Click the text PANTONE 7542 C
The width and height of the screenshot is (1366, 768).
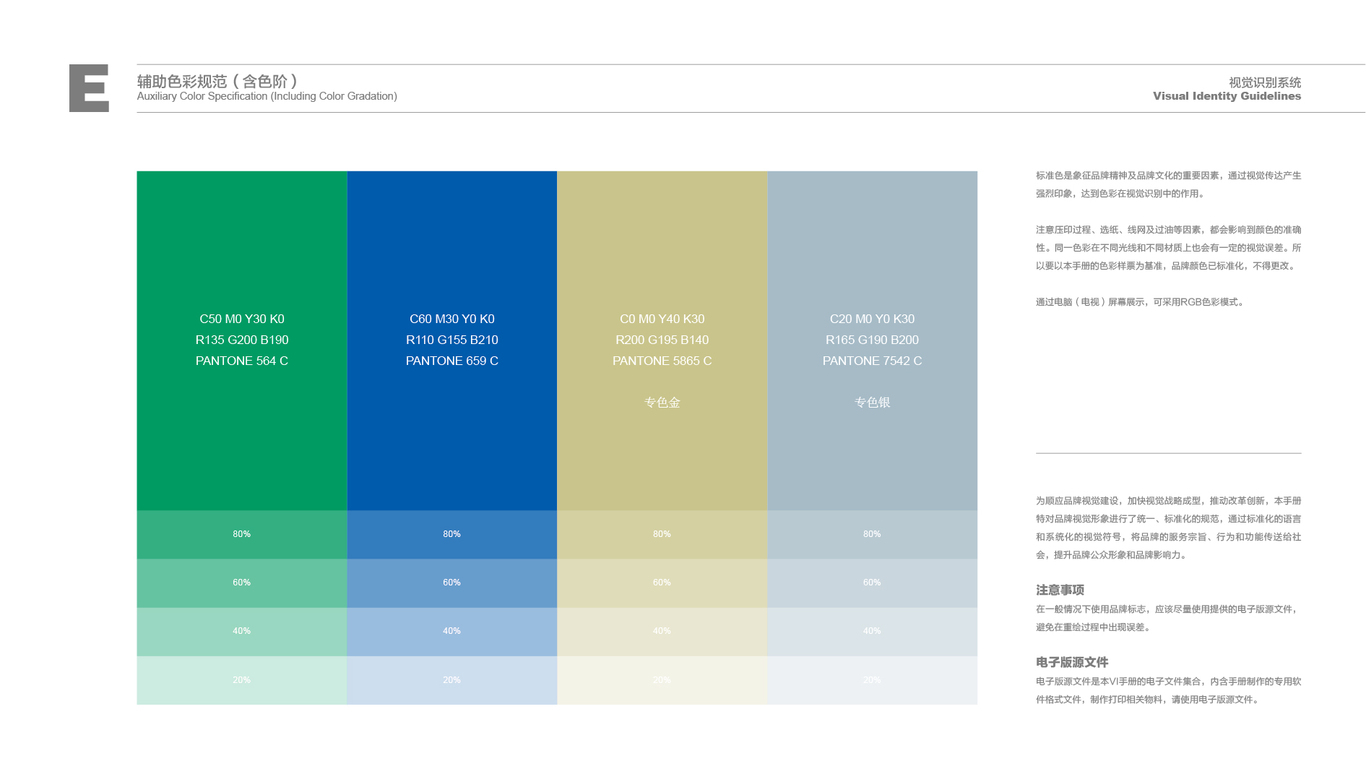pos(872,361)
